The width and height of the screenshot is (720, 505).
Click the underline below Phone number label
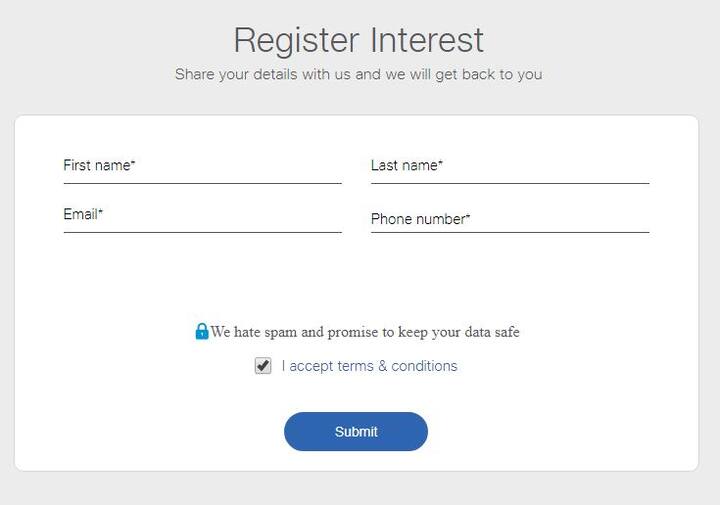[x=510, y=232]
